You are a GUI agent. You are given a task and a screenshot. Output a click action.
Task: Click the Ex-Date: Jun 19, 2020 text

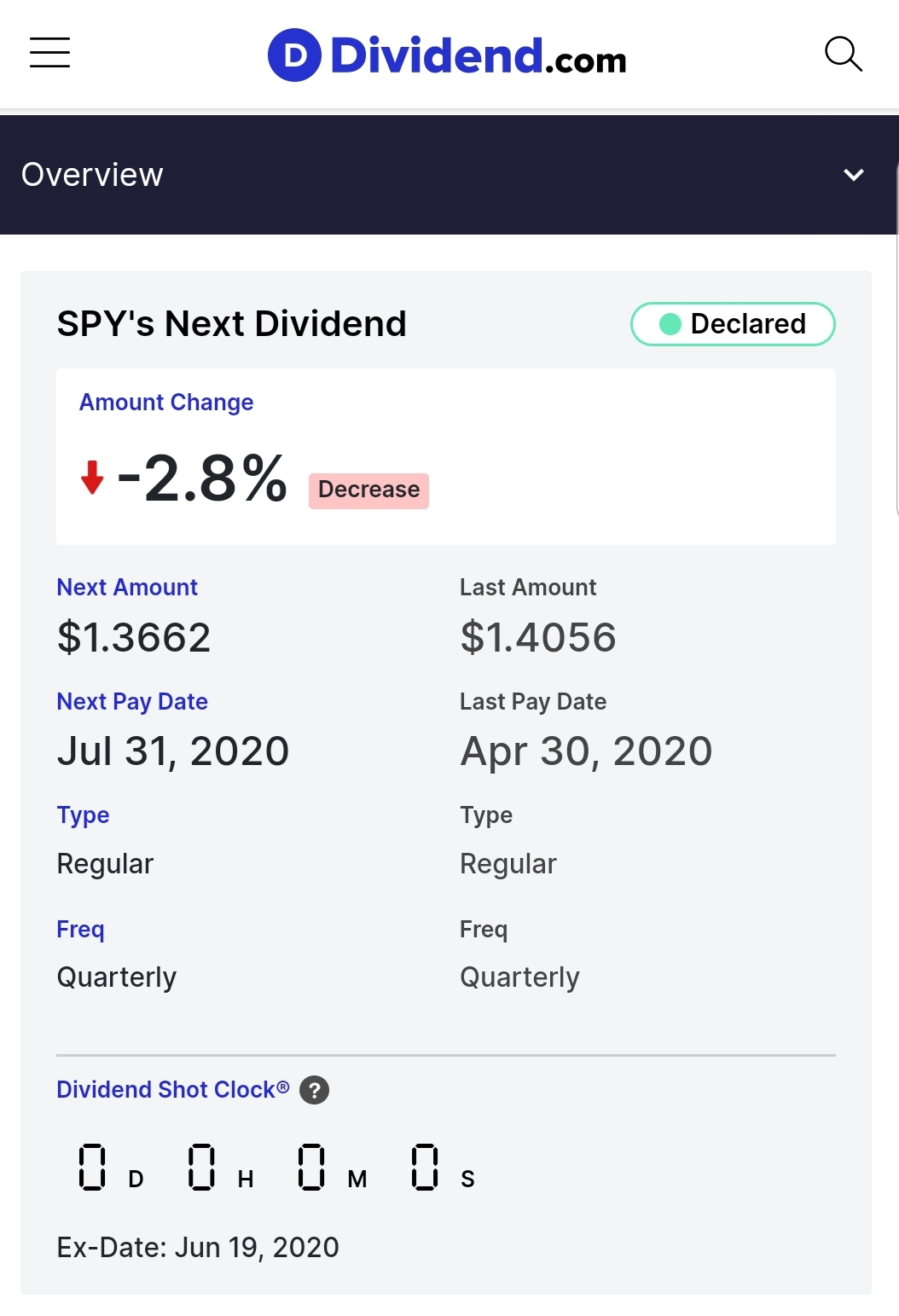coord(198,1248)
